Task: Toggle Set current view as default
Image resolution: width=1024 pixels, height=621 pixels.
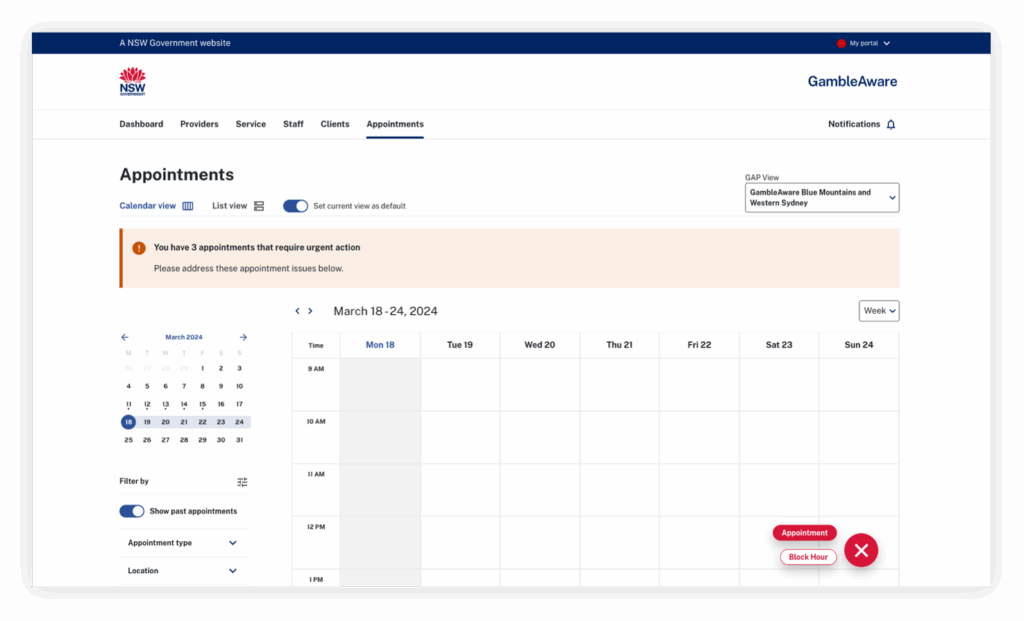Action: (295, 205)
